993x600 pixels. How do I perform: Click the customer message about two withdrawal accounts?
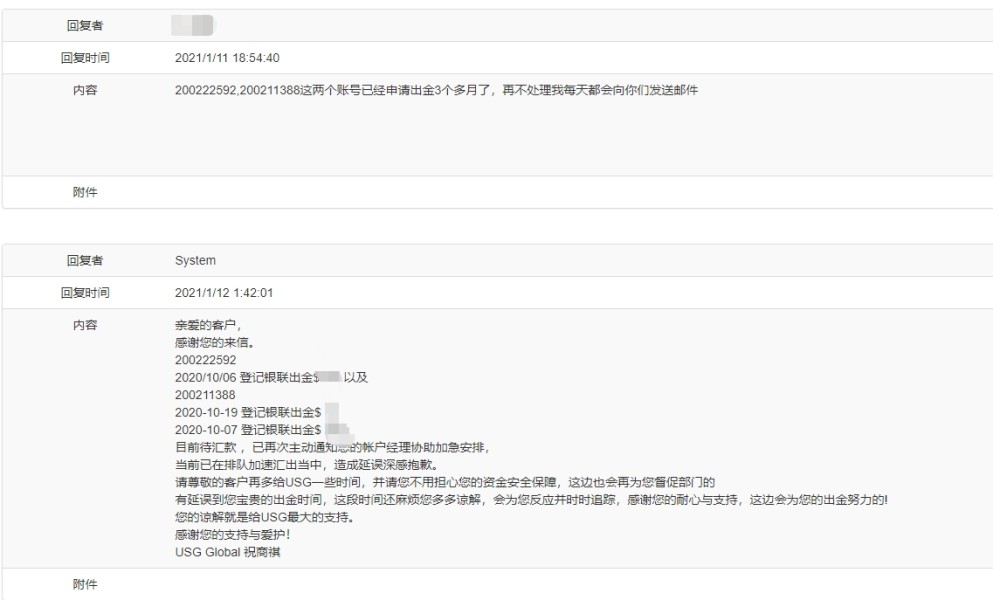coord(436,91)
